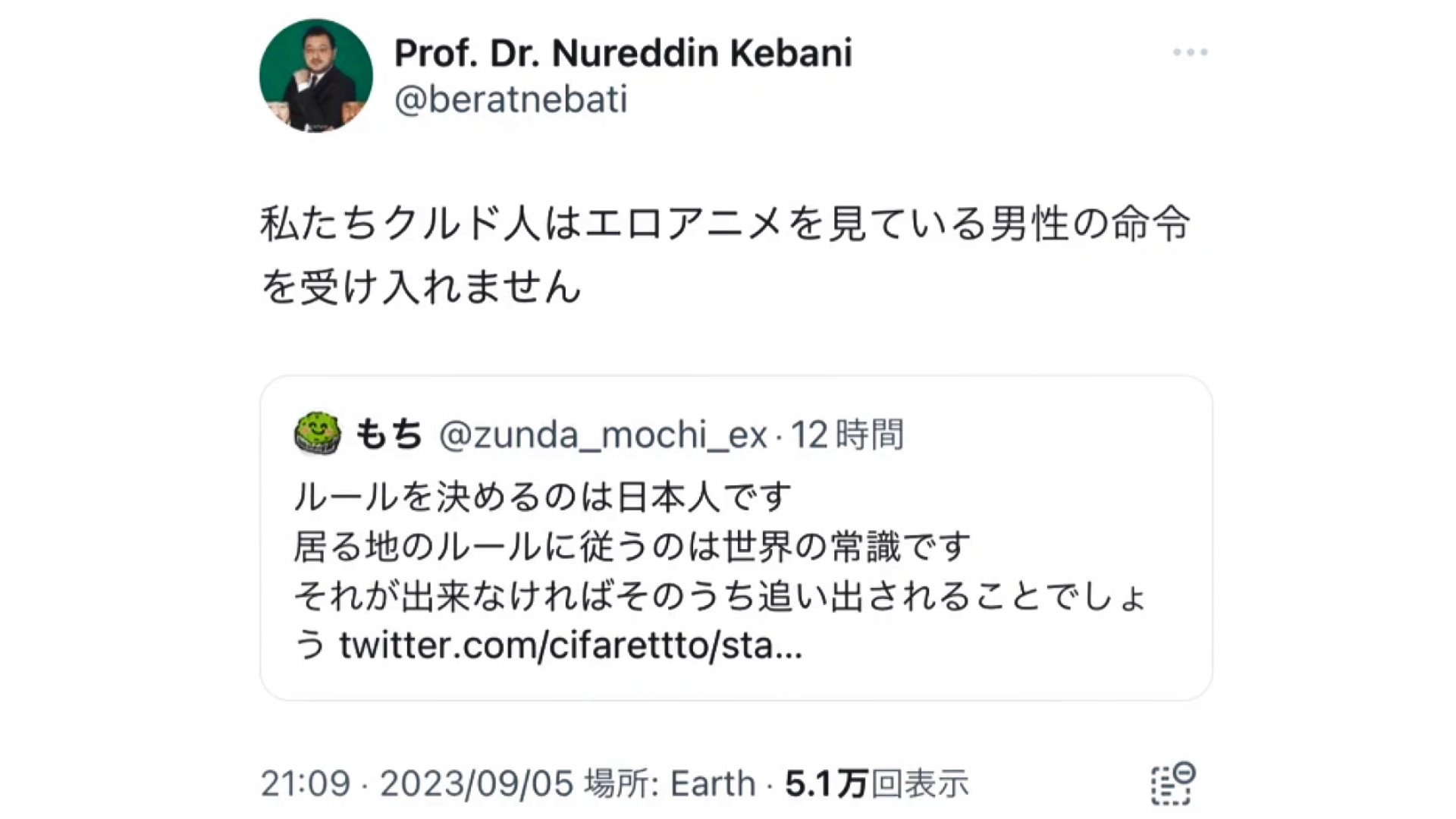Image resolution: width=1456 pixels, height=819 pixels.
Task: Click main tweet line starting 私たちクルド人は
Action: [x=724, y=224]
